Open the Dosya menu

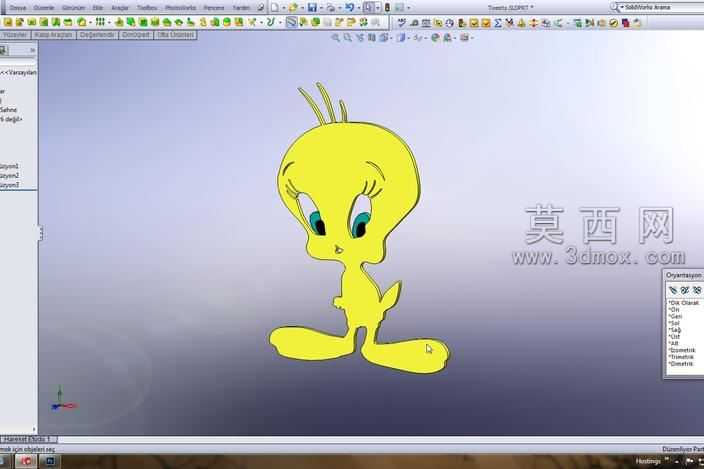[18, 8]
